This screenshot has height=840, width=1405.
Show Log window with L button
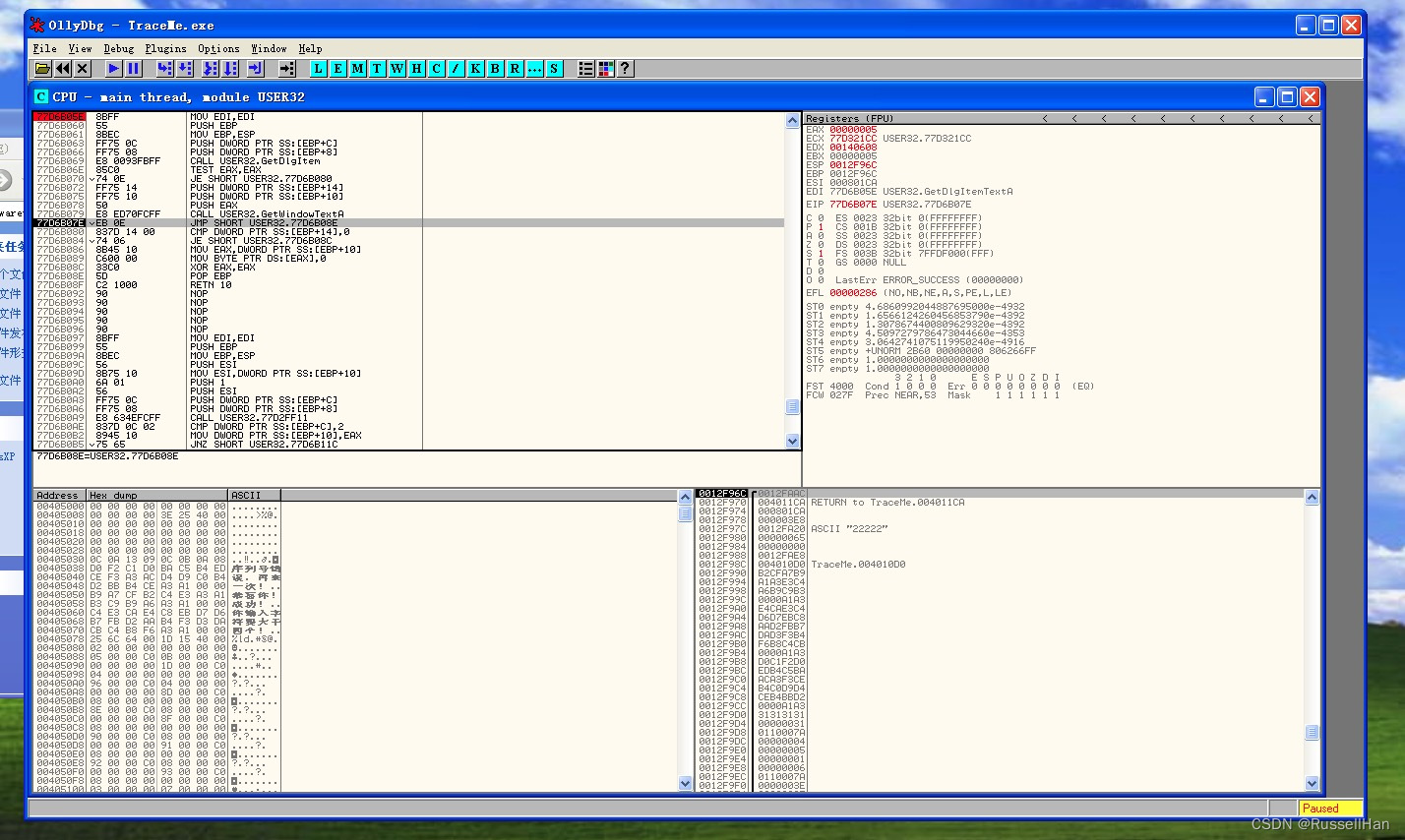[x=318, y=69]
